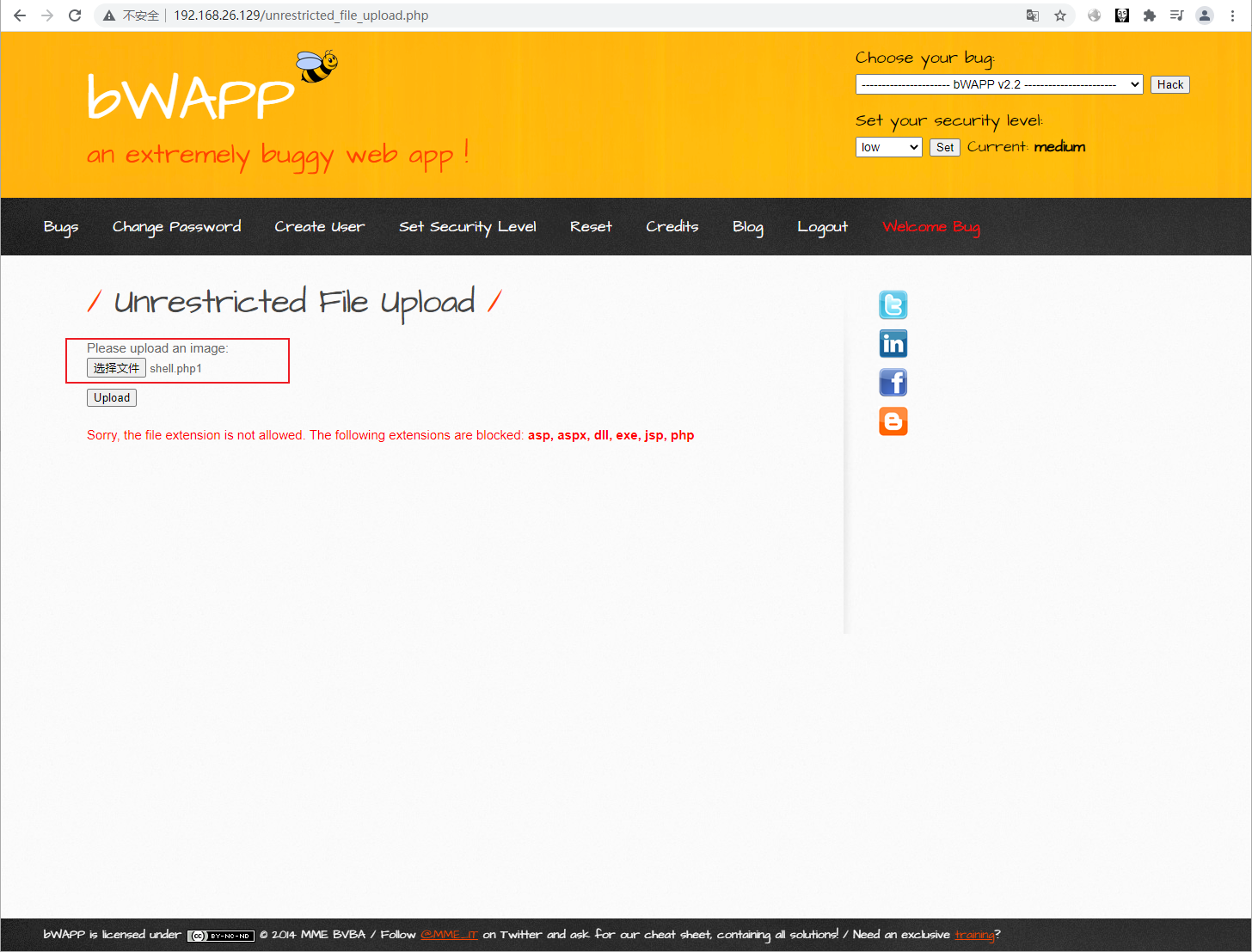Open the Credits page
Screen dimensions: 1252x952
click(x=672, y=227)
